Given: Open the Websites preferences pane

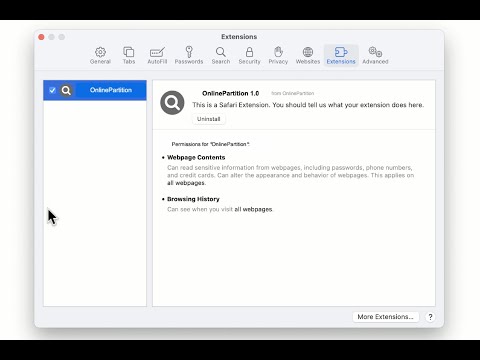Looking at the screenshot, I should tap(308, 55).
